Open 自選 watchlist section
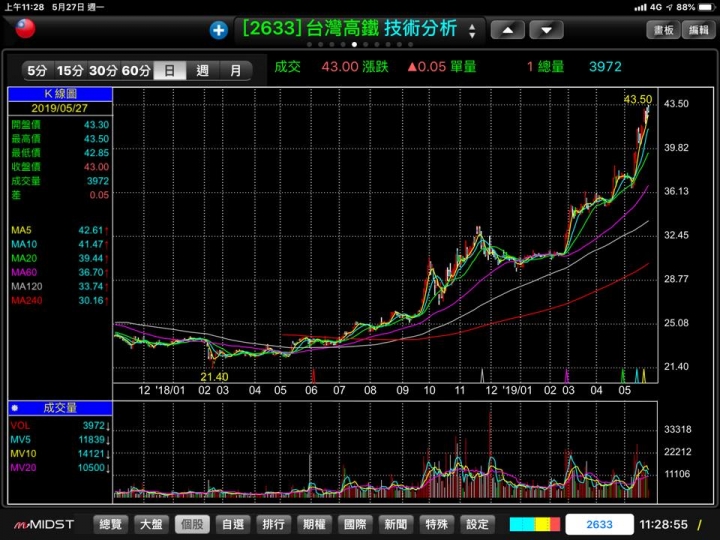This screenshot has width=720, height=540. tap(233, 524)
